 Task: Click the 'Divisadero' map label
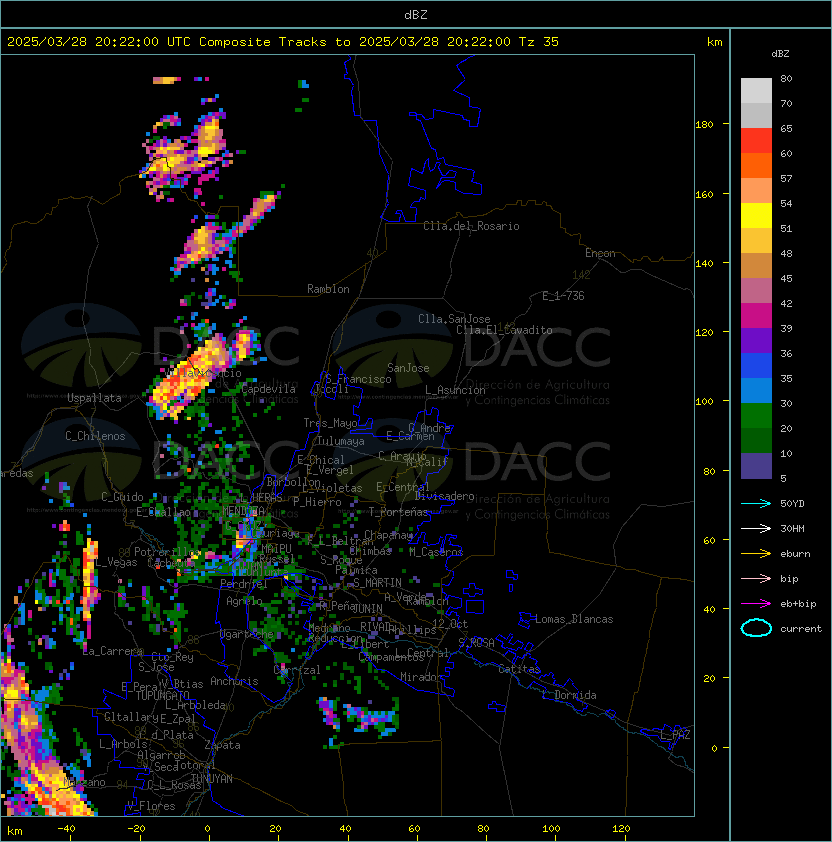click(x=444, y=496)
